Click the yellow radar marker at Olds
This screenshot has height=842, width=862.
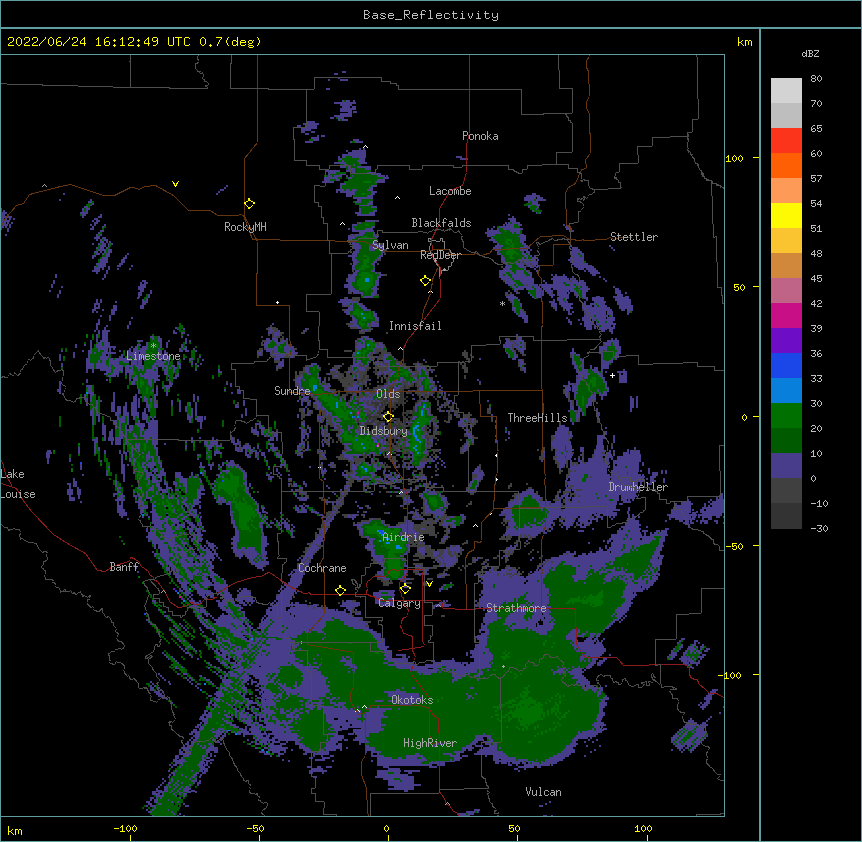pyautogui.click(x=388, y=417)
